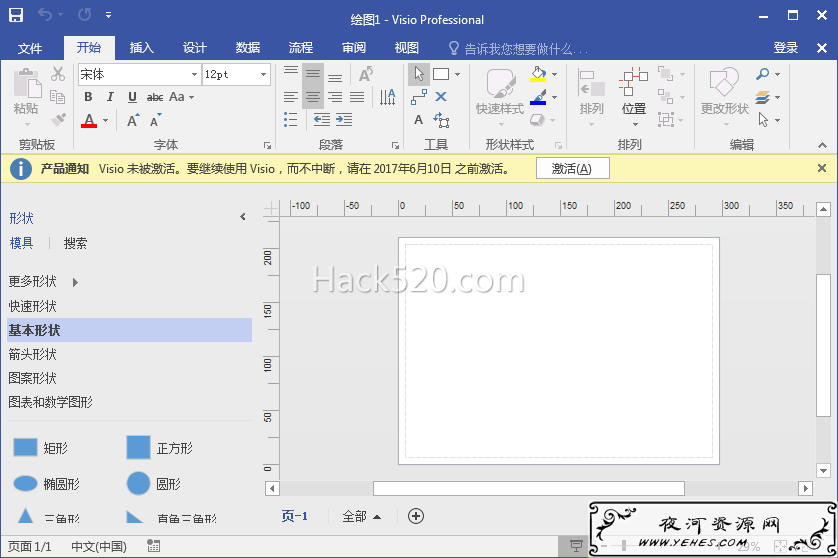Switch to the 审阅 ribbon tab
Image resolution: width=838 pixels, height=558 pixels.
click(354, 48)
